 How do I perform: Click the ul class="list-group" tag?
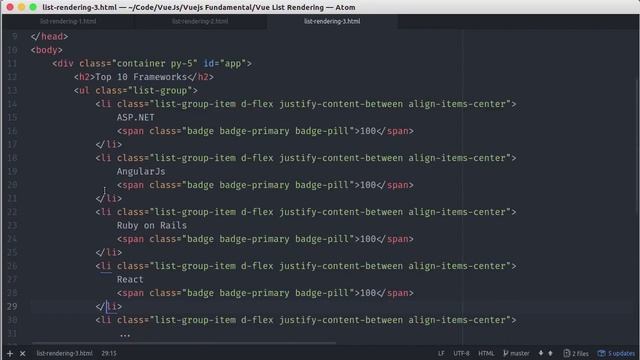point(136,91)
